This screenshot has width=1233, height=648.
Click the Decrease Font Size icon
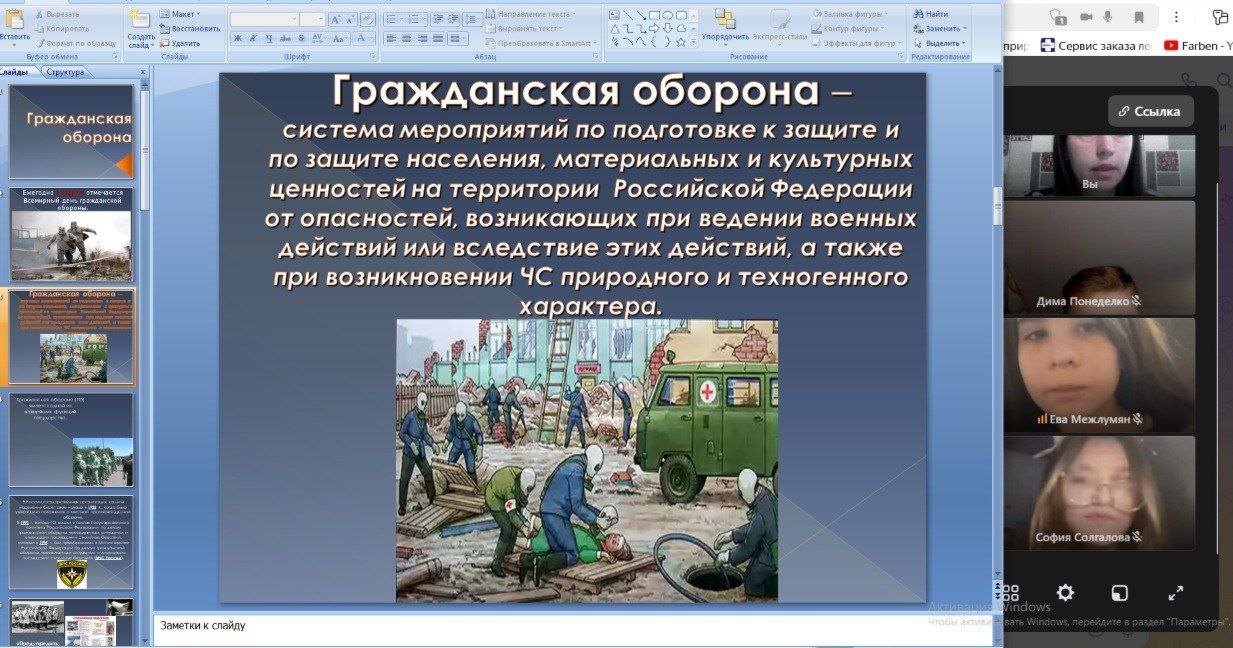[x=351, y=19]
